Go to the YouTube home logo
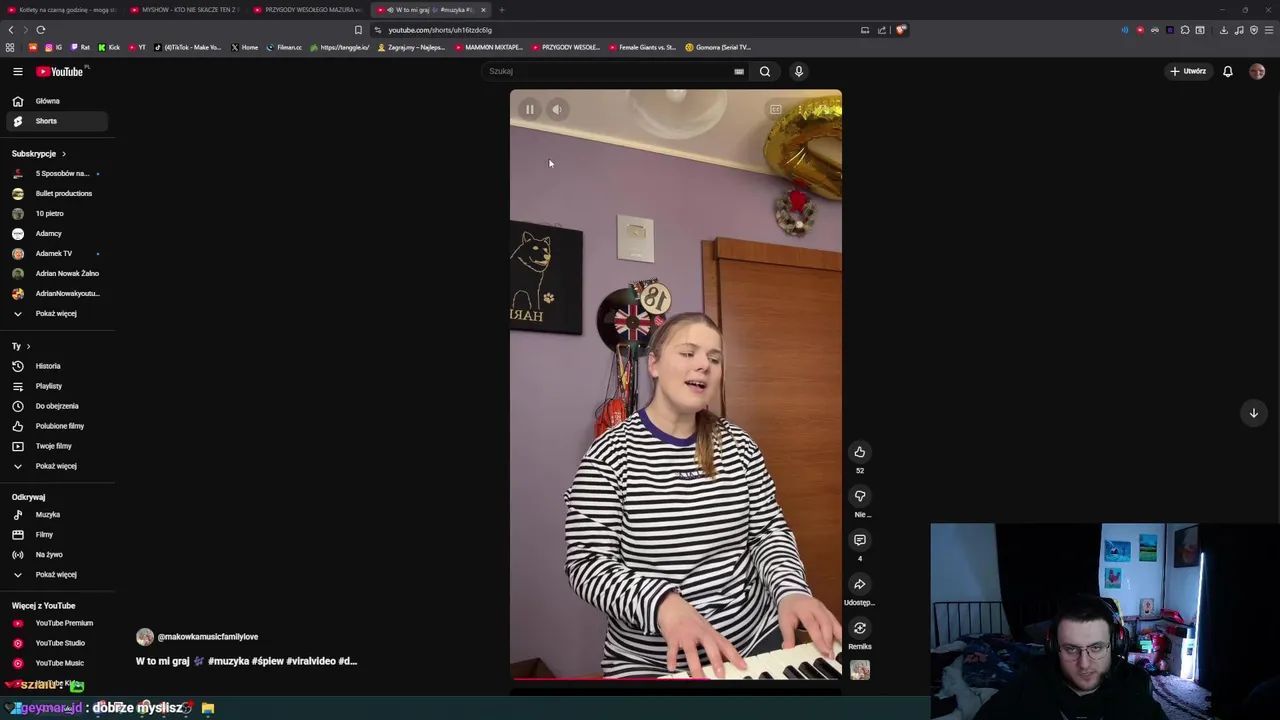This screenshot has width=1280, height=720. pyautogui.click(x=62, y=71)
